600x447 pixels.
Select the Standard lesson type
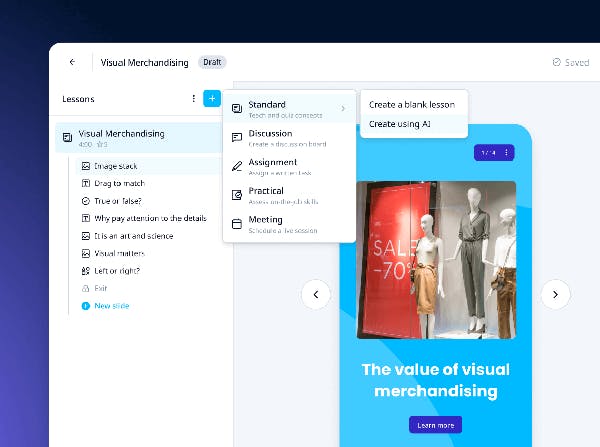(x=290, y=109)
